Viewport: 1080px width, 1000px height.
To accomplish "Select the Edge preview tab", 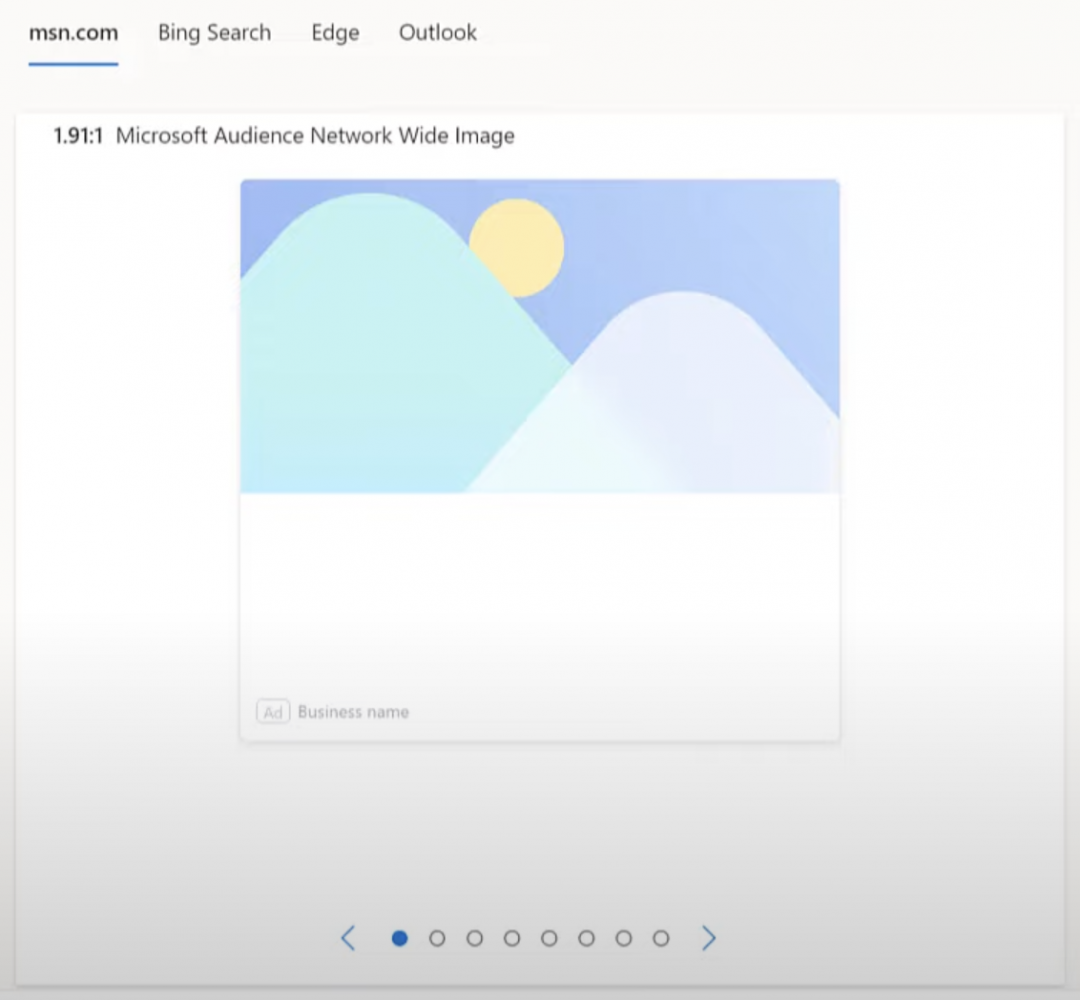I will click(335, 33).
